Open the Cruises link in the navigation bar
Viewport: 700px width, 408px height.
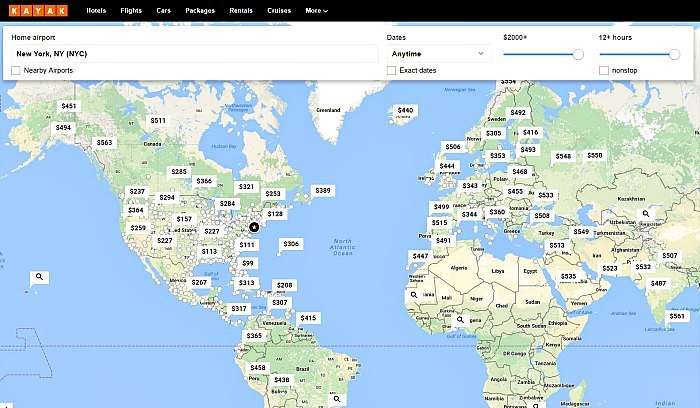tap(279, 10)
